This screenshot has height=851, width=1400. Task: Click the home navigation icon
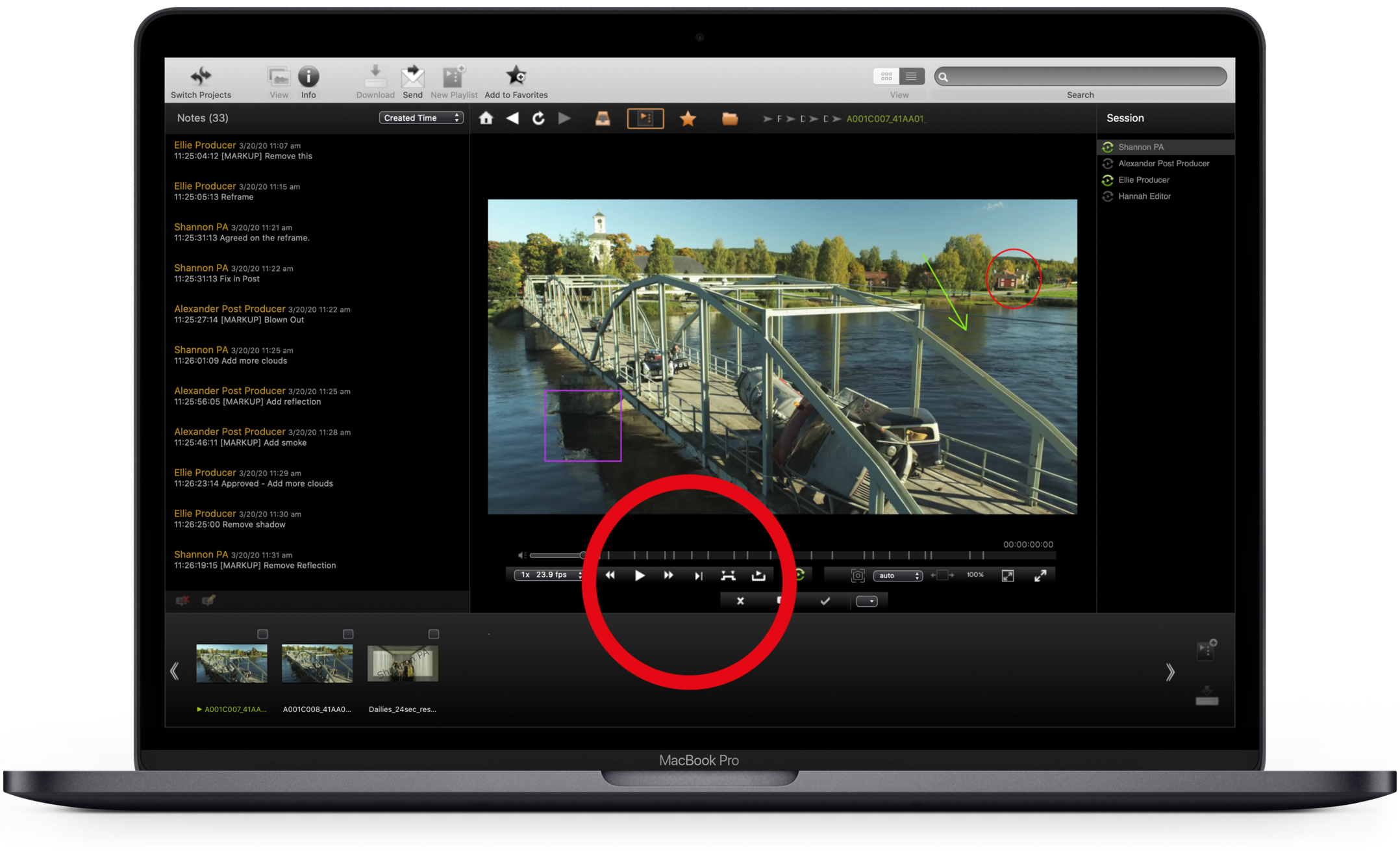[x=486, y=118]
